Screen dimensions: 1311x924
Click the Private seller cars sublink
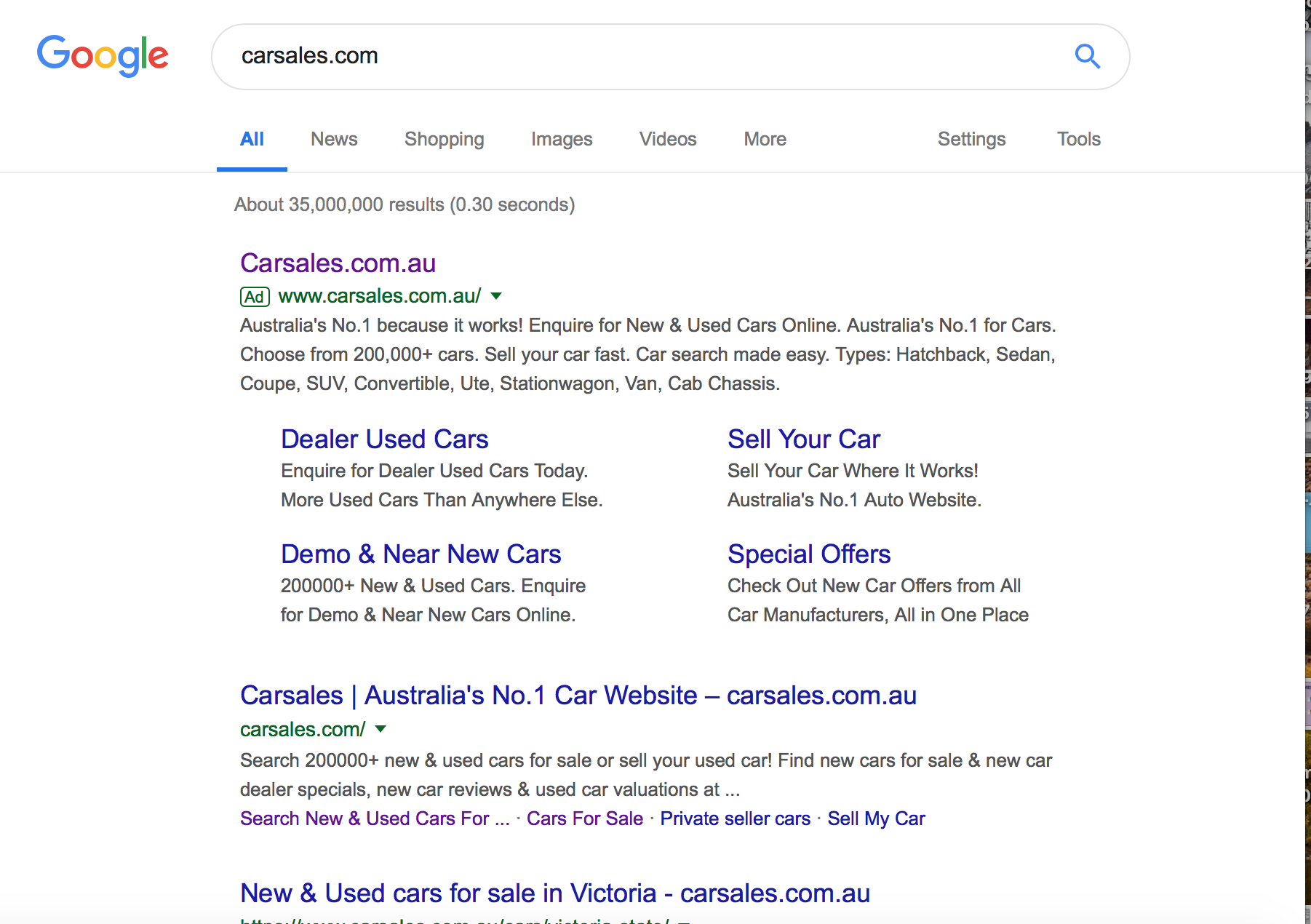735,819
